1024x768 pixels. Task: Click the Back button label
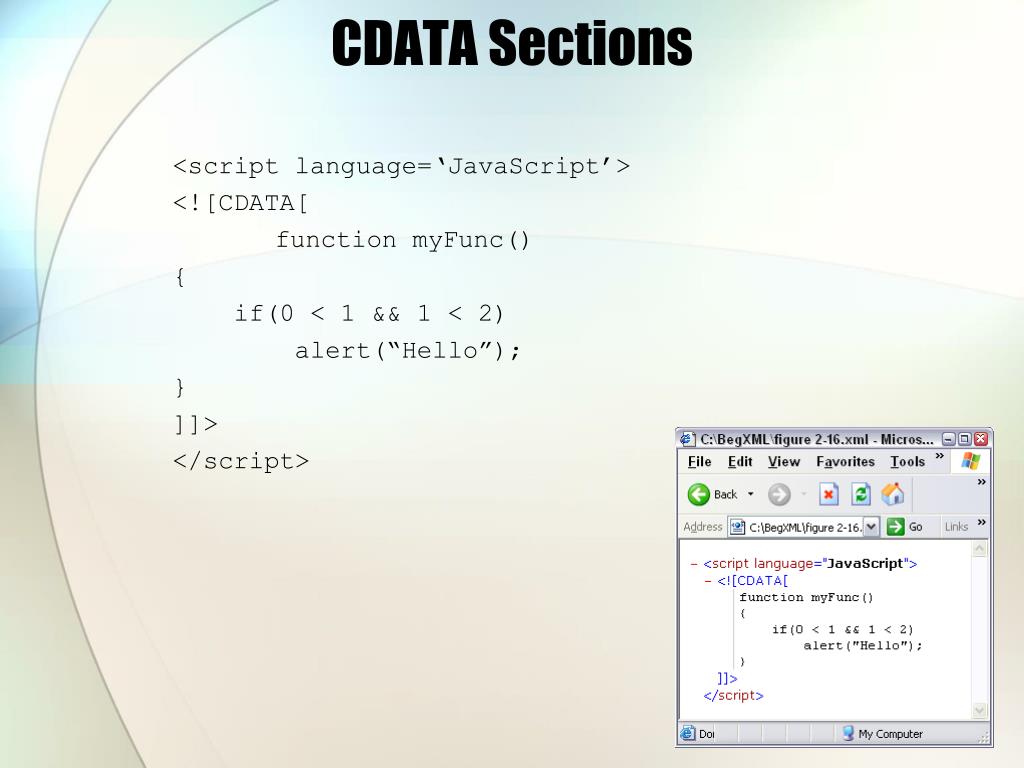pyautogui.click(x=725, y=494)
